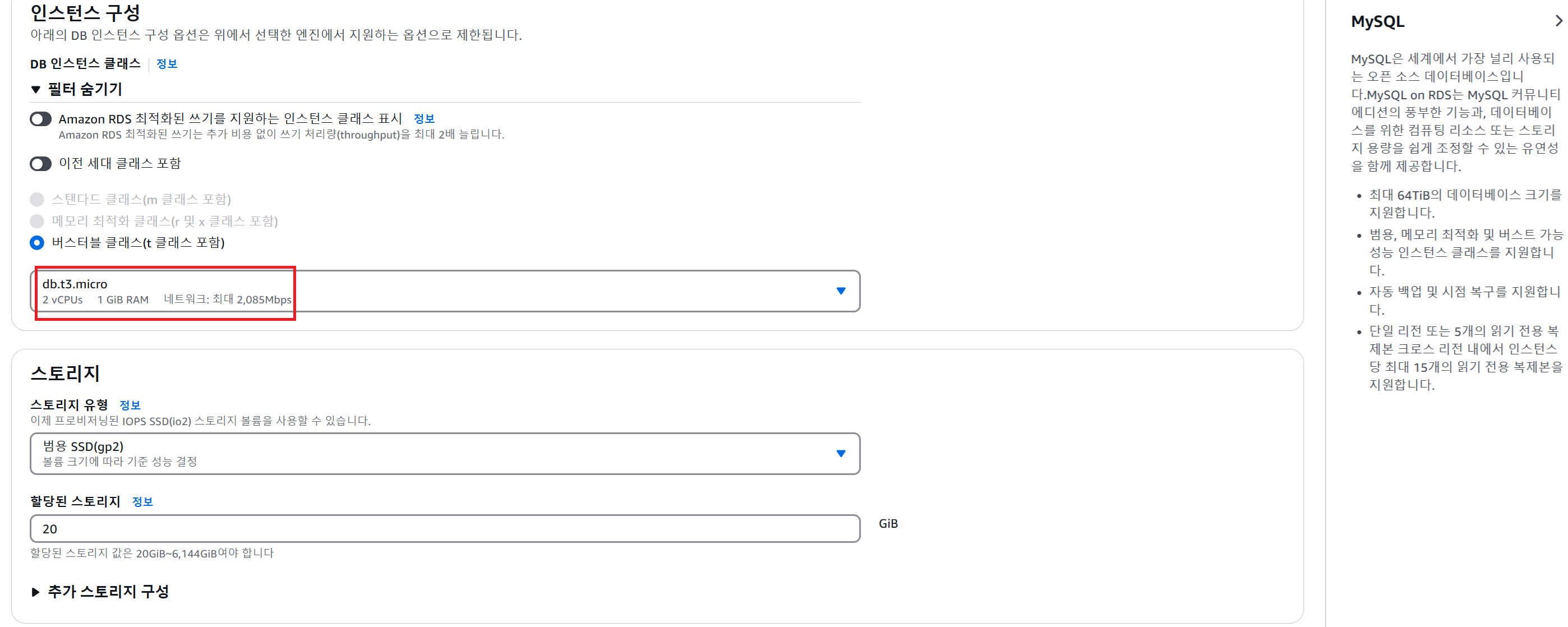Click 정보 link next to 스토리지 유형
Screen dimensions: 1568x627
tap(130, 405)
